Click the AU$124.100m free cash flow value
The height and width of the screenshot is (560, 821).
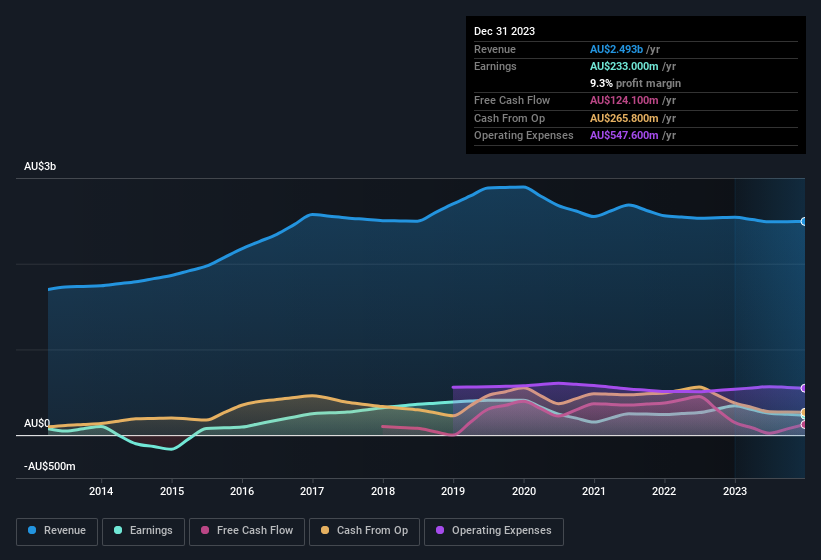[625, 100]
